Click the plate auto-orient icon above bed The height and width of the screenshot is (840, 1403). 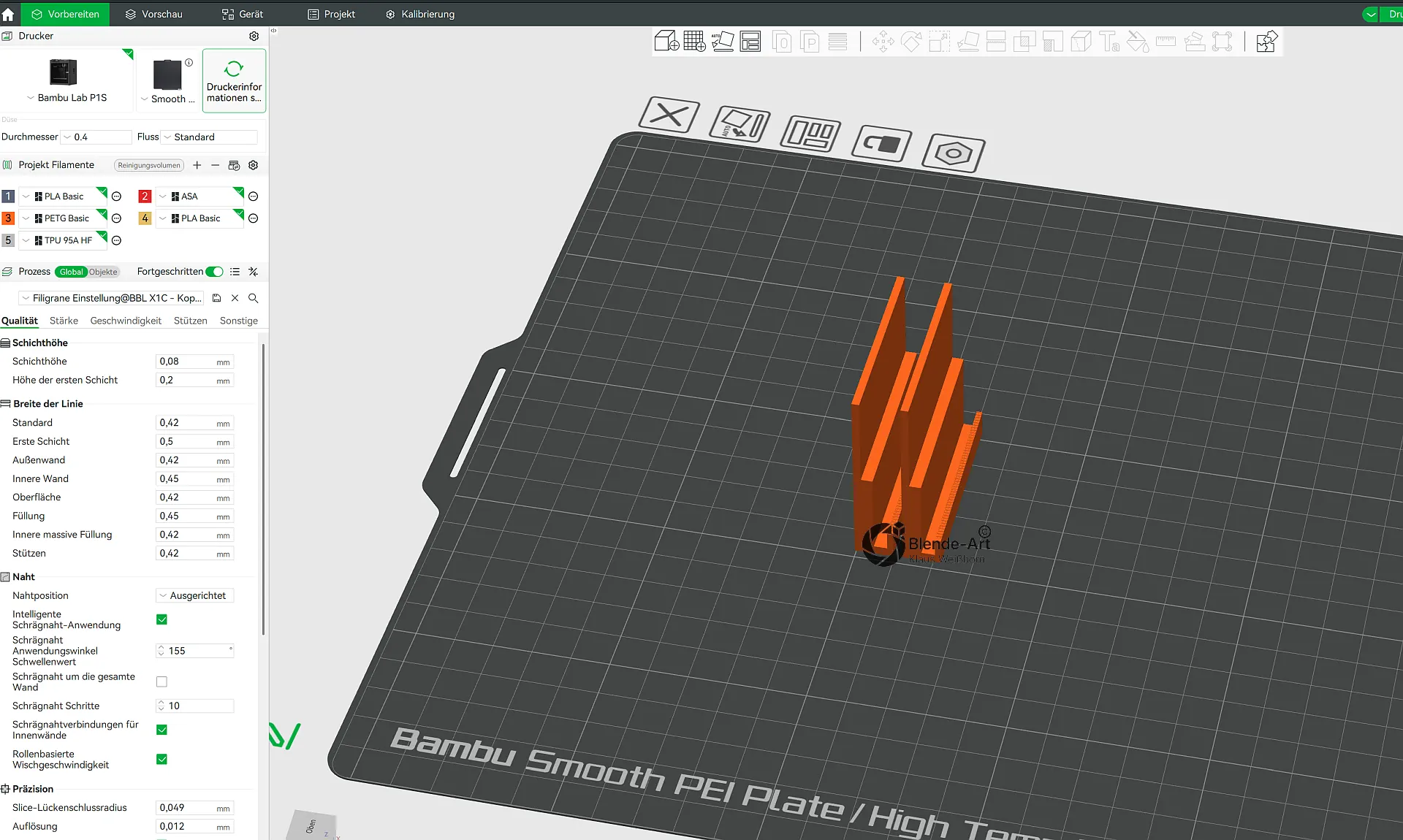(739, 123)
